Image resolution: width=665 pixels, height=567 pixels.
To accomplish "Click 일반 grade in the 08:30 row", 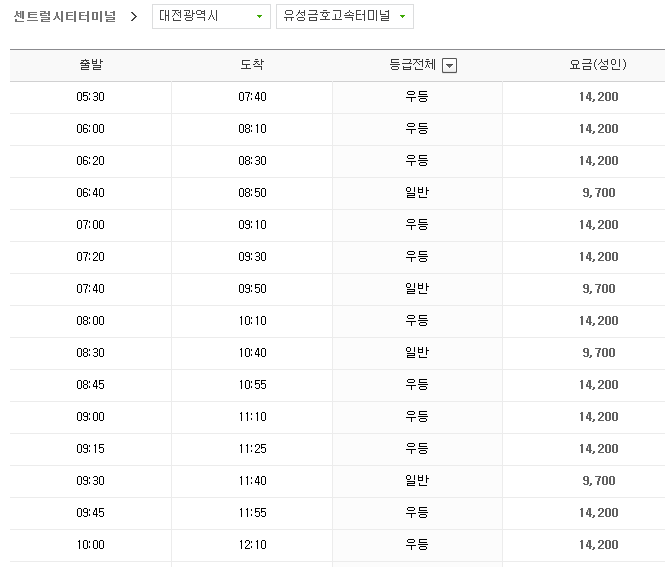I will pyautogui.click(x=417, y=353).
